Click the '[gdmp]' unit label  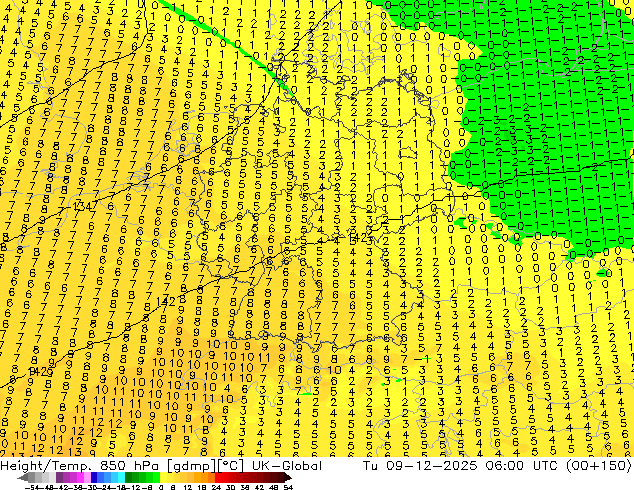(191, 466)
